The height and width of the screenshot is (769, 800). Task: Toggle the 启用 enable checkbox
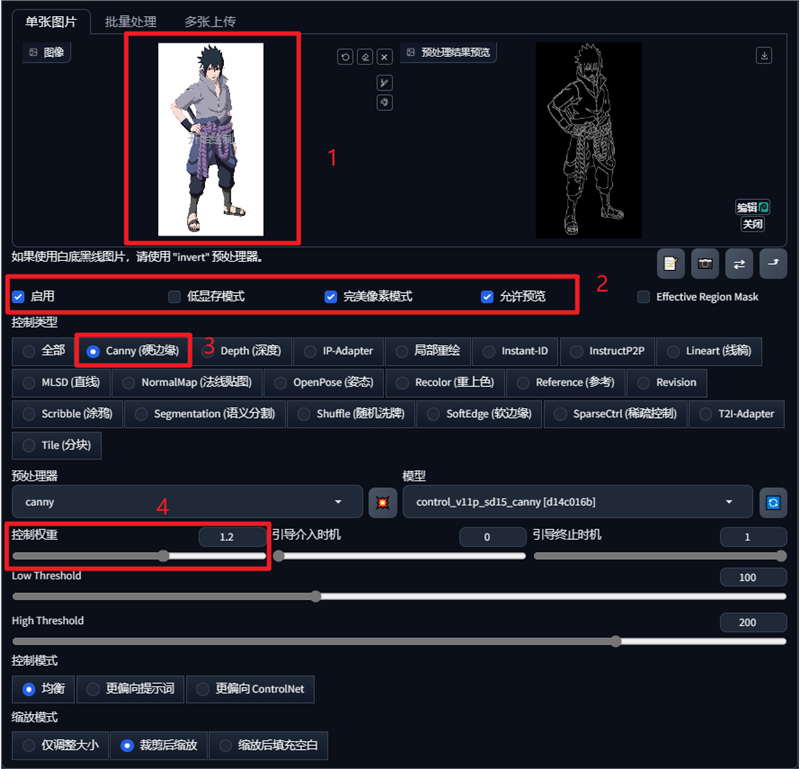tap(18, 297)
